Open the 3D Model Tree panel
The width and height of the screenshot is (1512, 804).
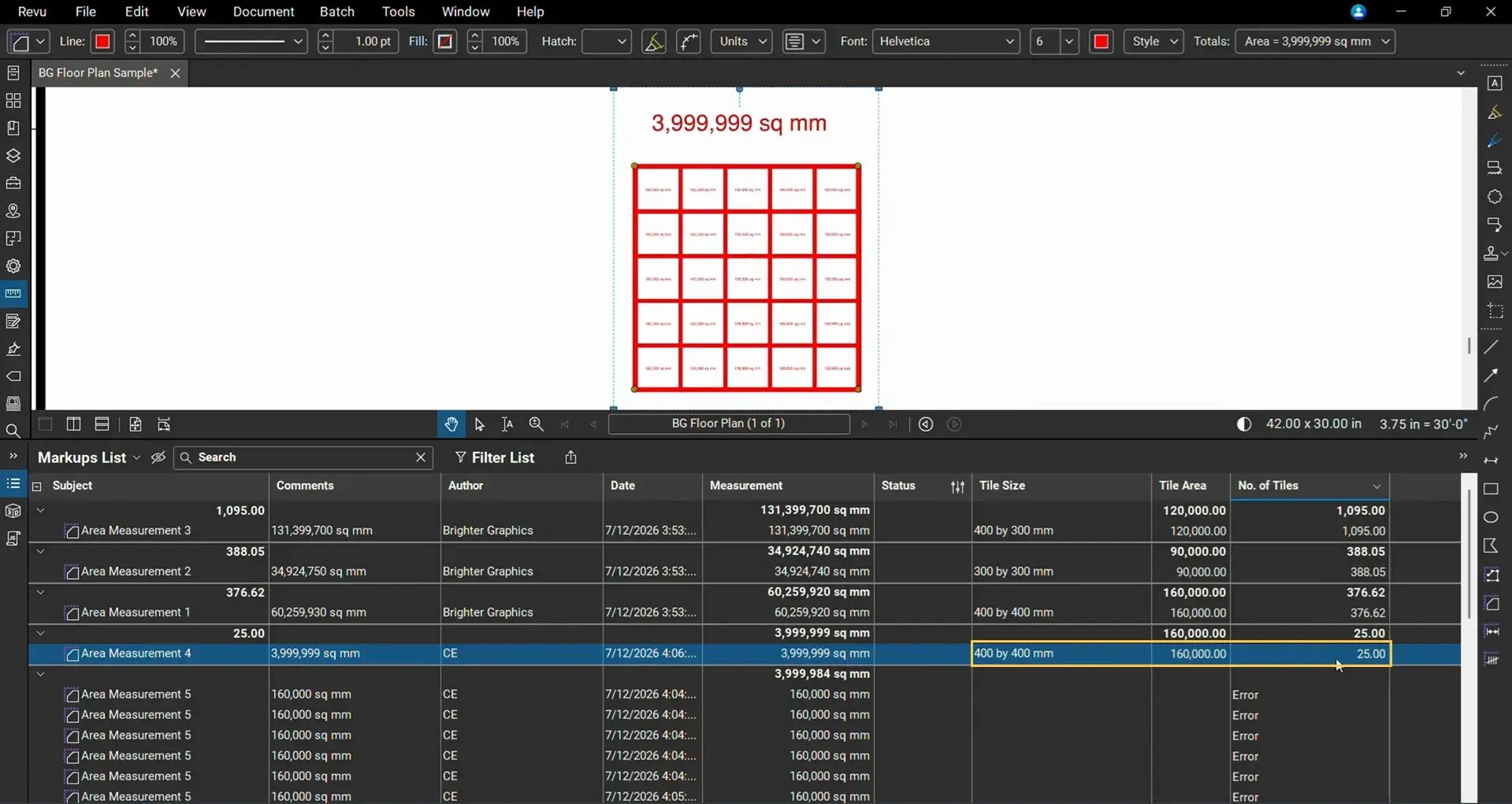[x=13, y=511]
